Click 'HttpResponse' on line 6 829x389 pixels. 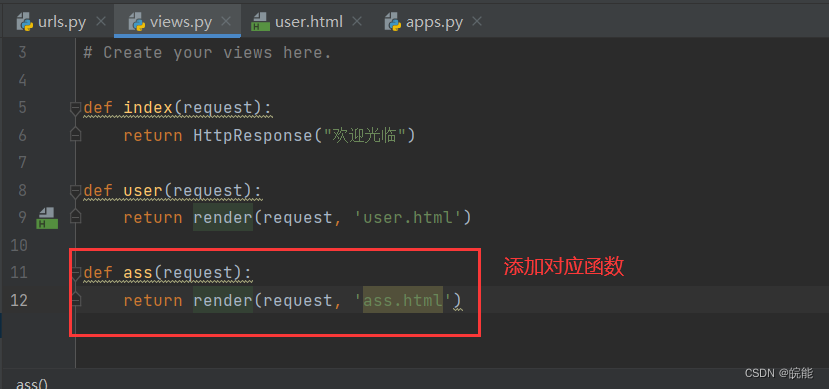pos(253,135)
